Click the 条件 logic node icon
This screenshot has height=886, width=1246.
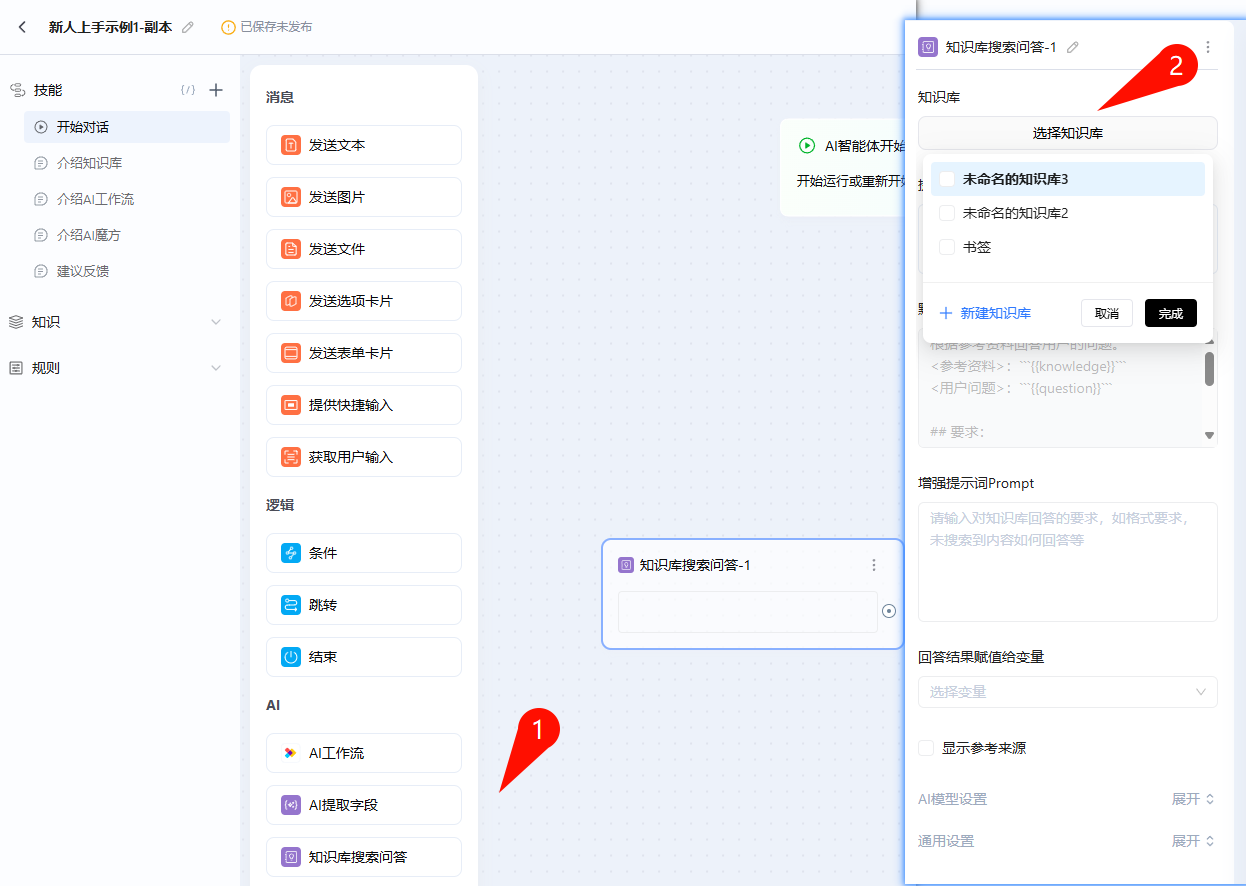[x=291, y=553]
